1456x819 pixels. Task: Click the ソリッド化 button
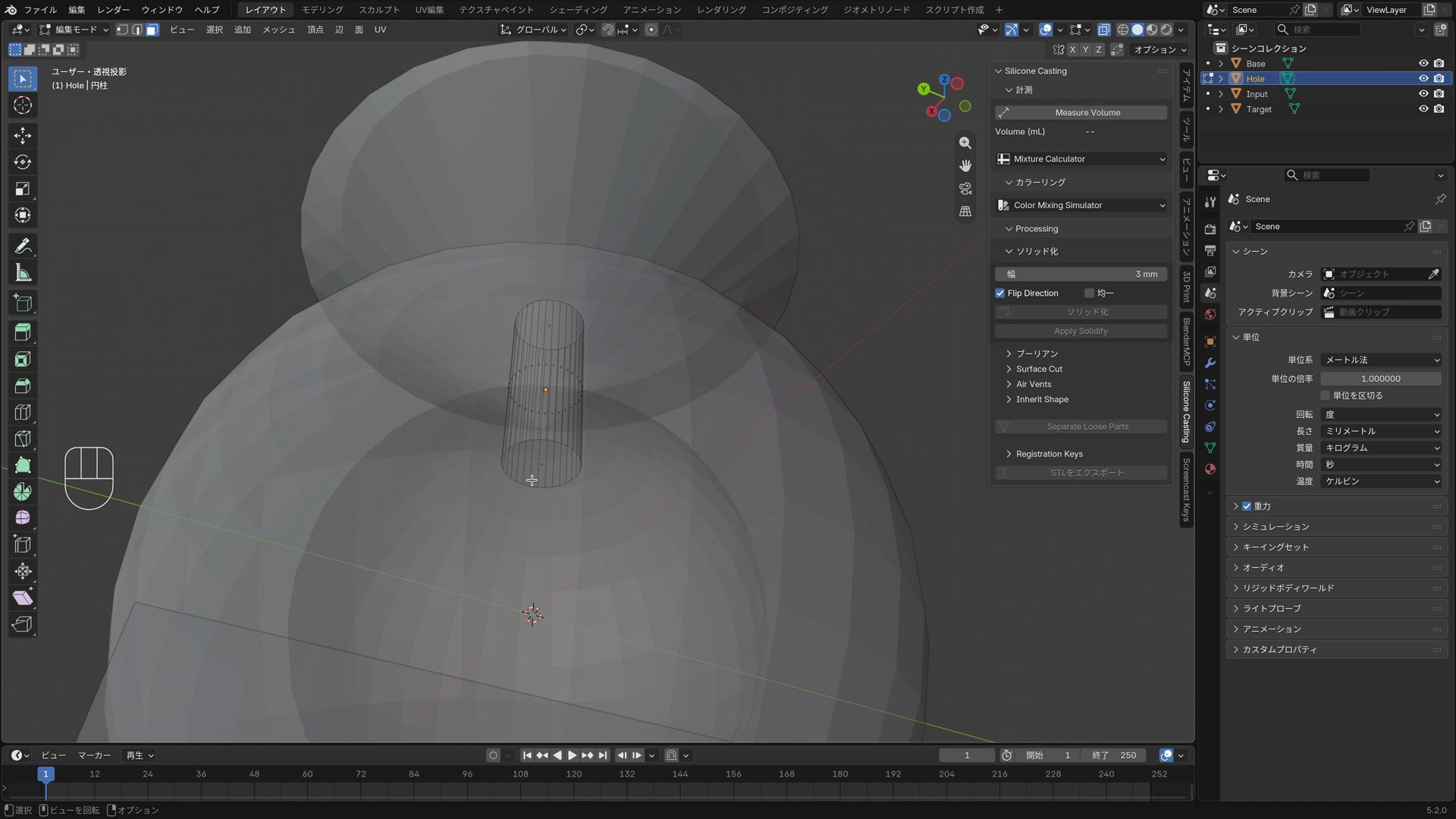point(1081,312)
